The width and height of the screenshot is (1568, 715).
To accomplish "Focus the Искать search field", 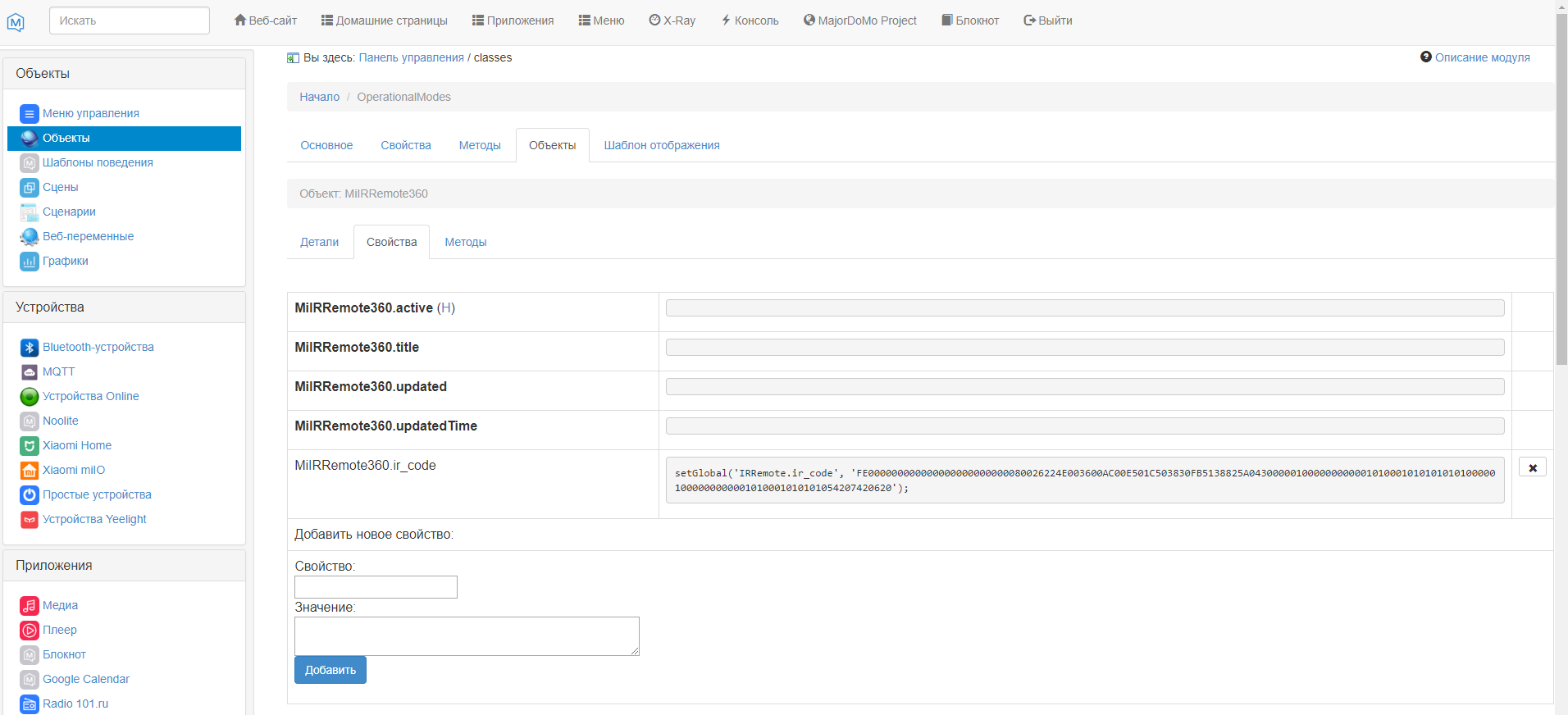I will pos(130,20).
